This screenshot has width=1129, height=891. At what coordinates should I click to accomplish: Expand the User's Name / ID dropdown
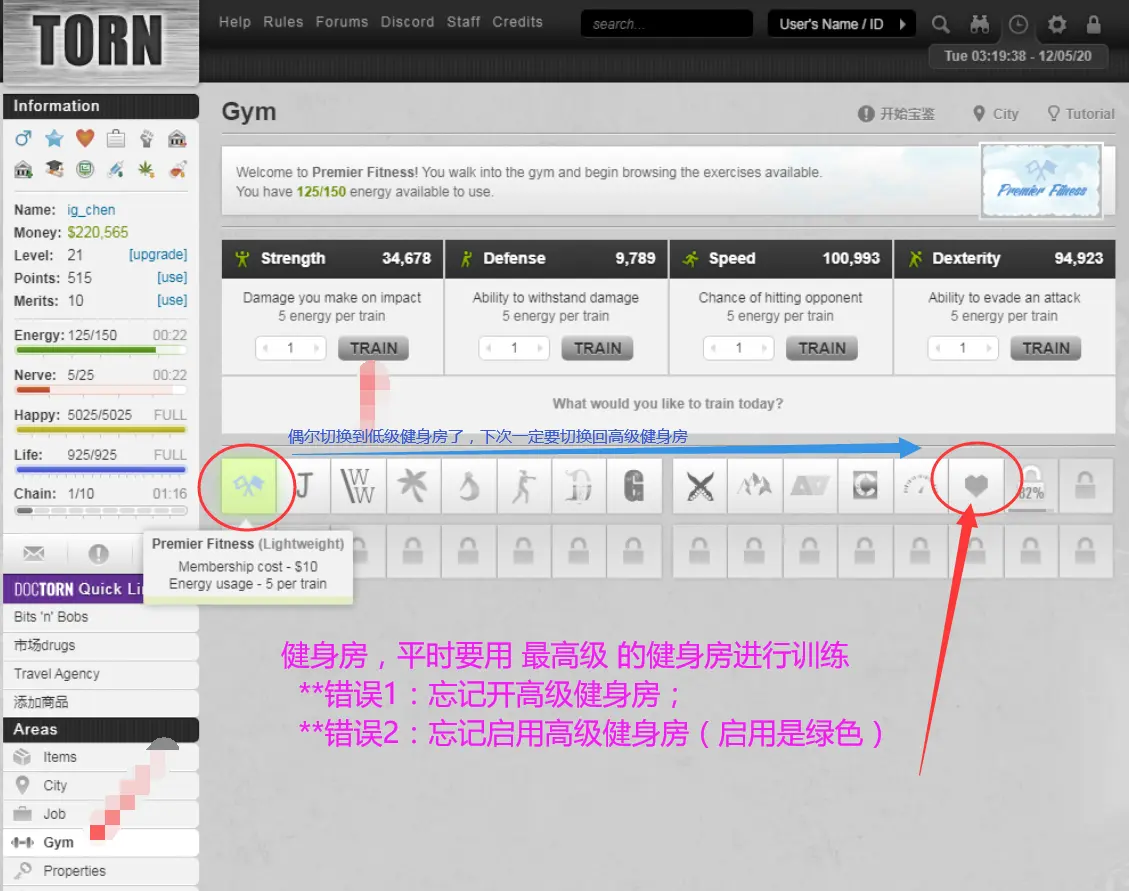[x=903, y=24]
